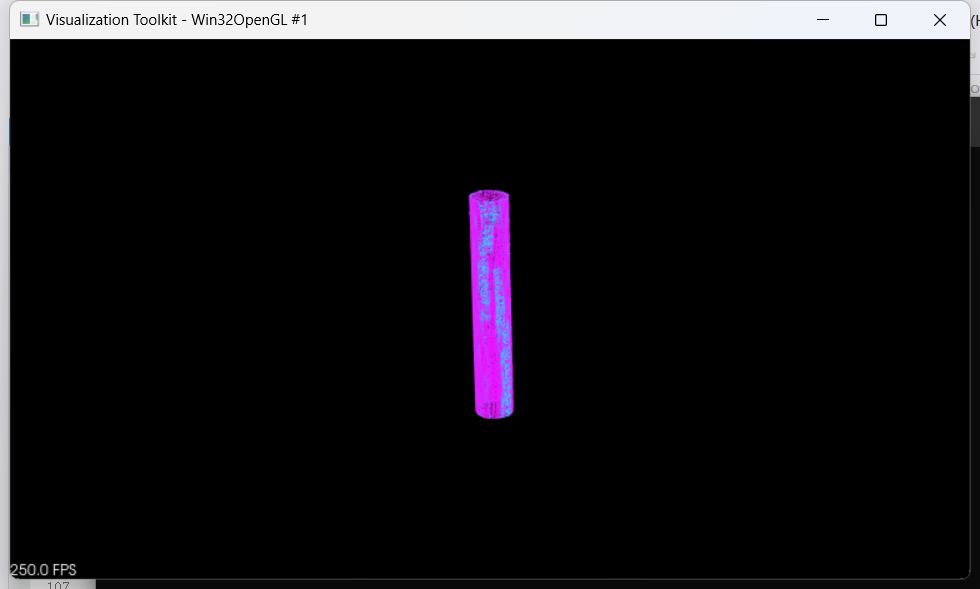Minimize the Visualization Toolkit window
The height and width of the screenshot is (589, 980).
point(823,20)
